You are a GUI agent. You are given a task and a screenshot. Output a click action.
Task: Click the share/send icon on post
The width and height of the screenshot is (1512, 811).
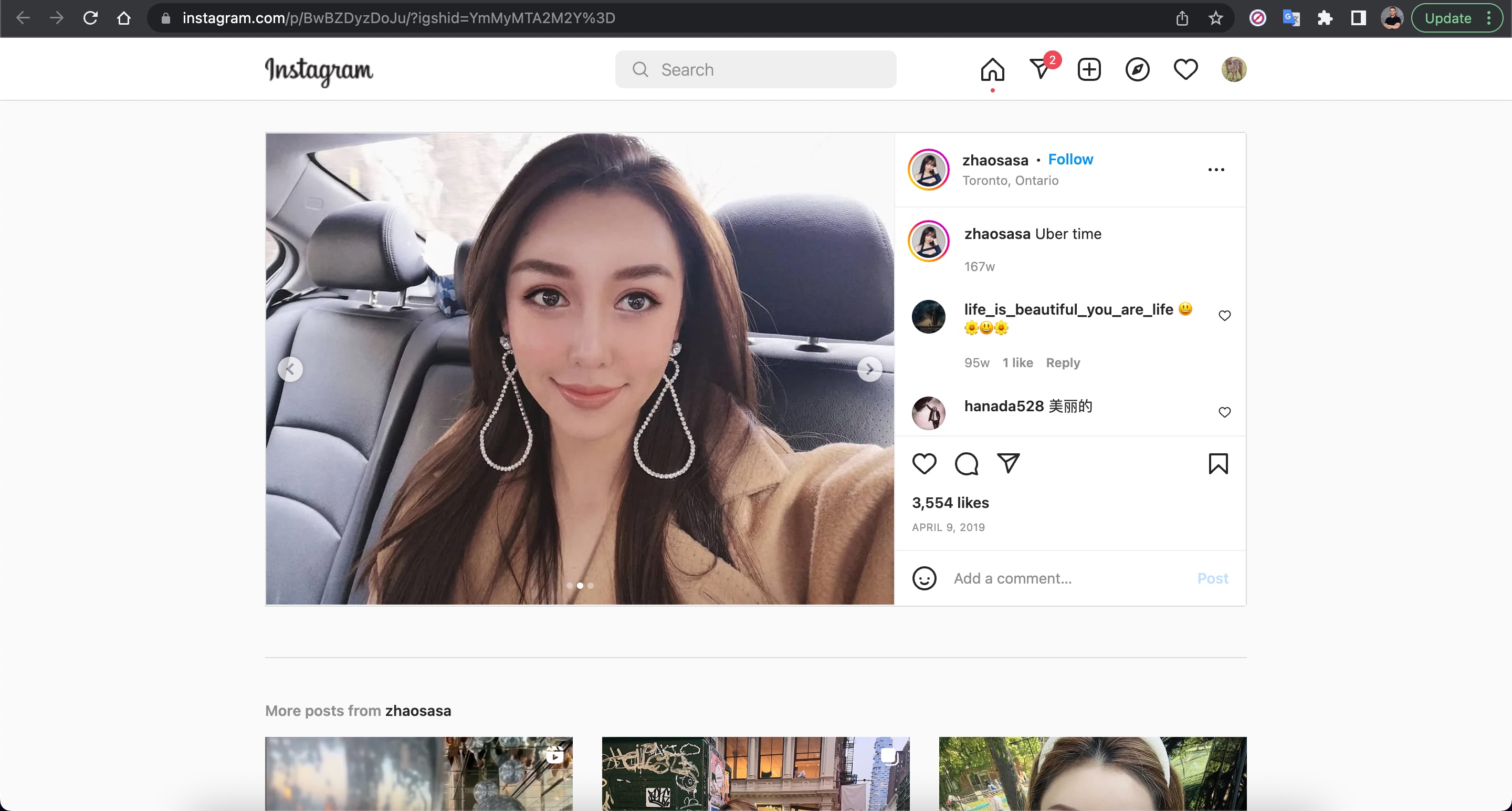click(1008, 463)
